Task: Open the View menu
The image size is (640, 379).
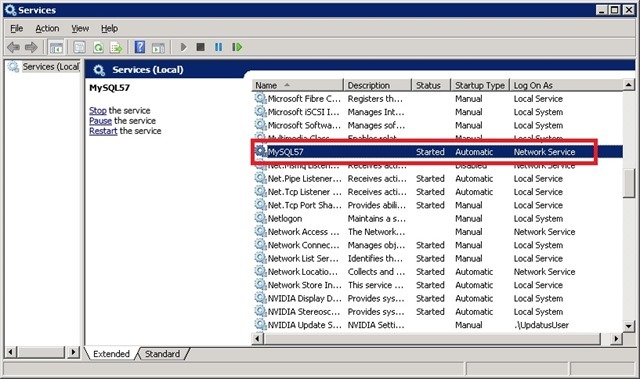Action: 80,29
